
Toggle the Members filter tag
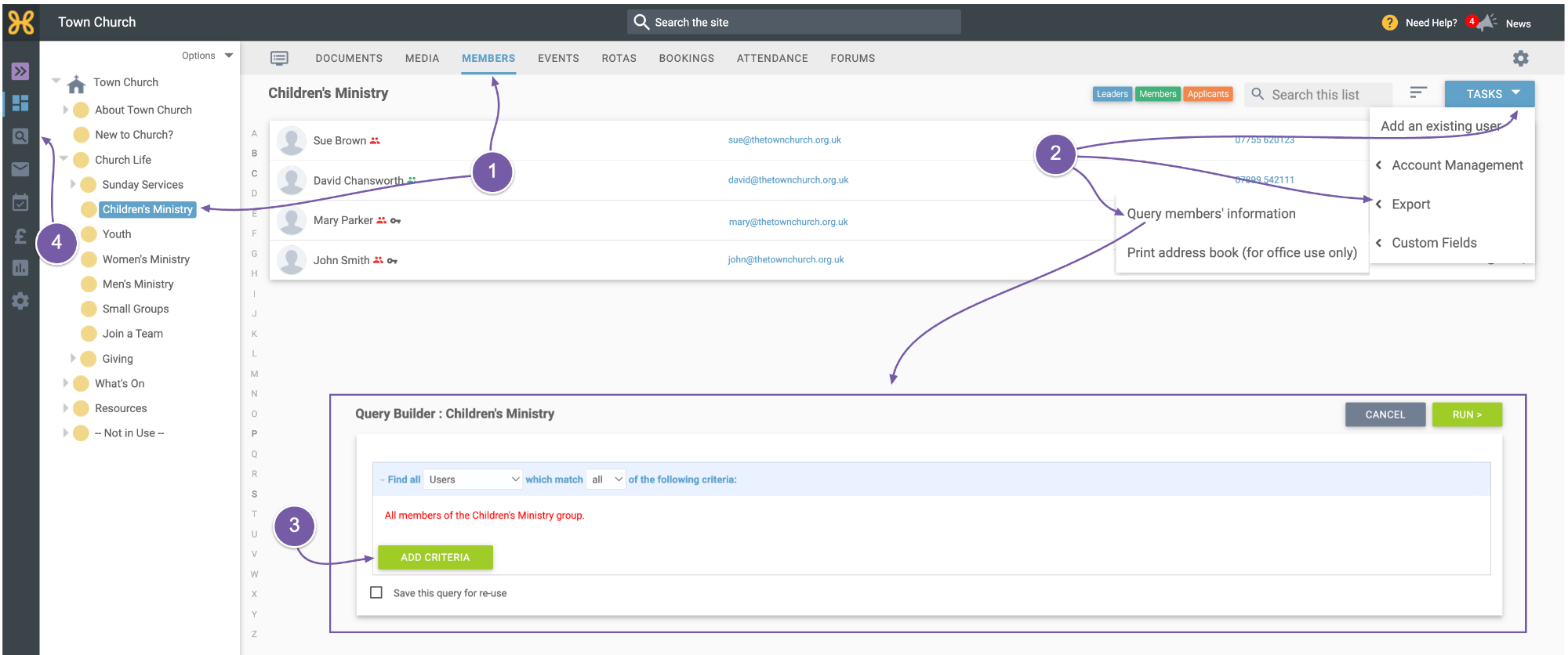click(1157, 94)
